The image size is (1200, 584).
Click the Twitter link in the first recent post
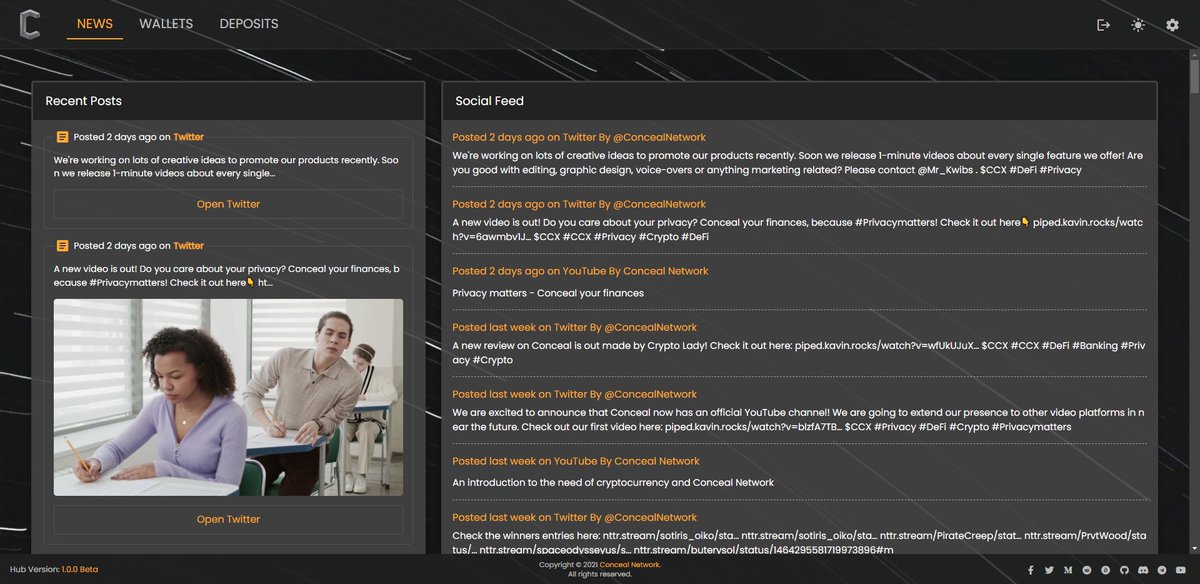point(188,137)
